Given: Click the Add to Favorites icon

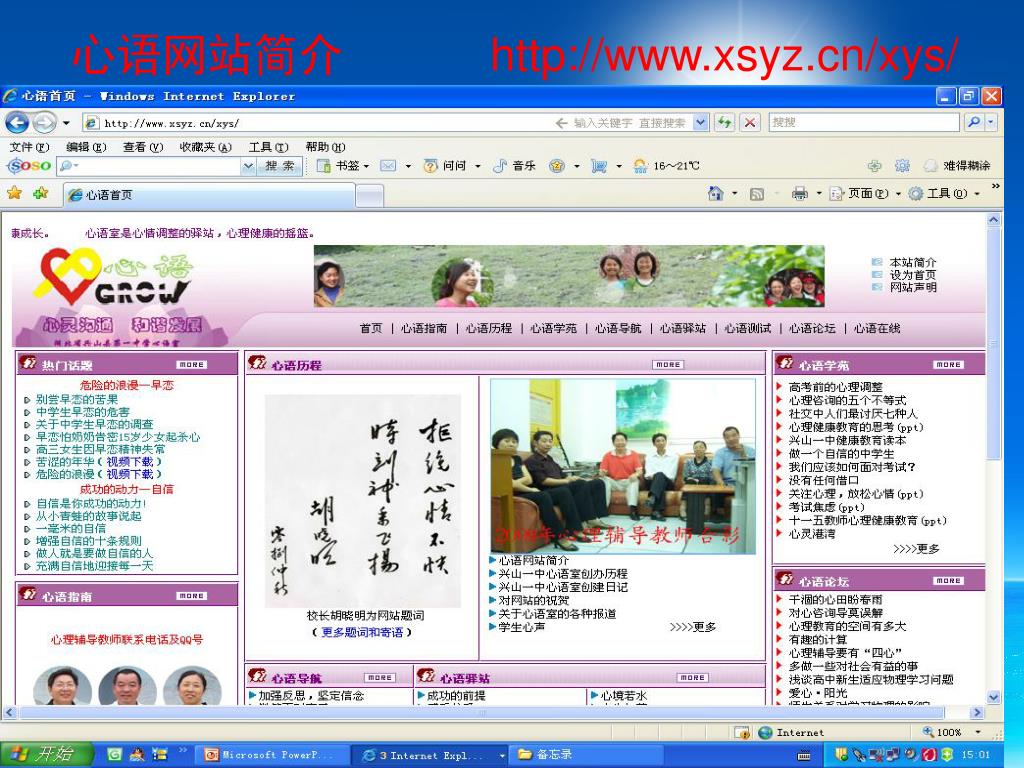Looking at the screenshot, I should [x=40, y=193].
